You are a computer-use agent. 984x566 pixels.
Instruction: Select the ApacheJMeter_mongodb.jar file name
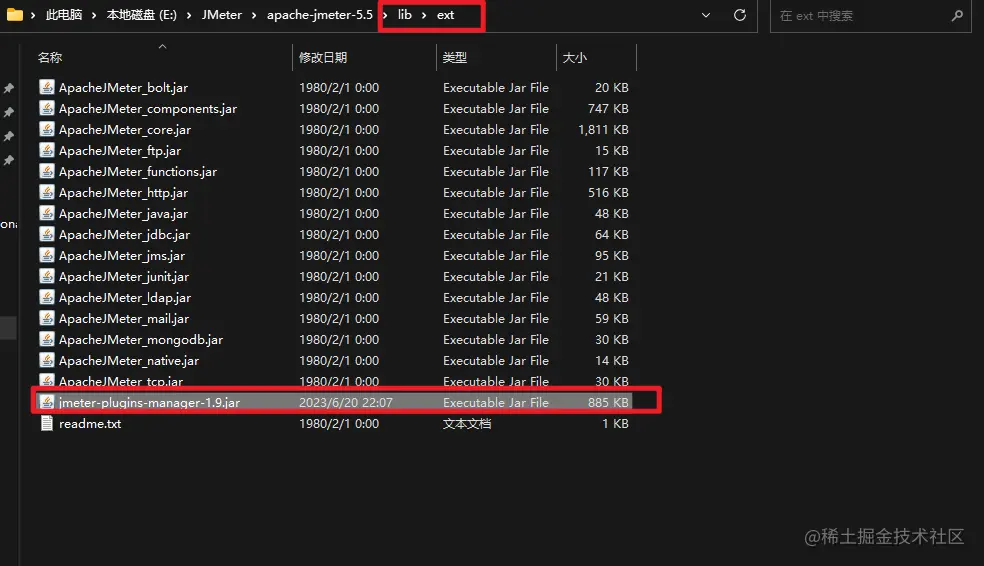(x=141, y=339)
